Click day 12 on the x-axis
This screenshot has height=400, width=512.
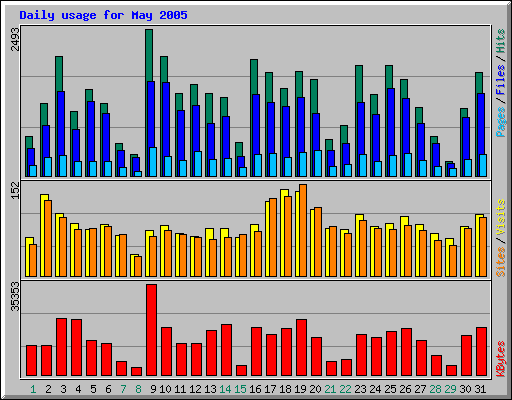(x=195, y=389)
